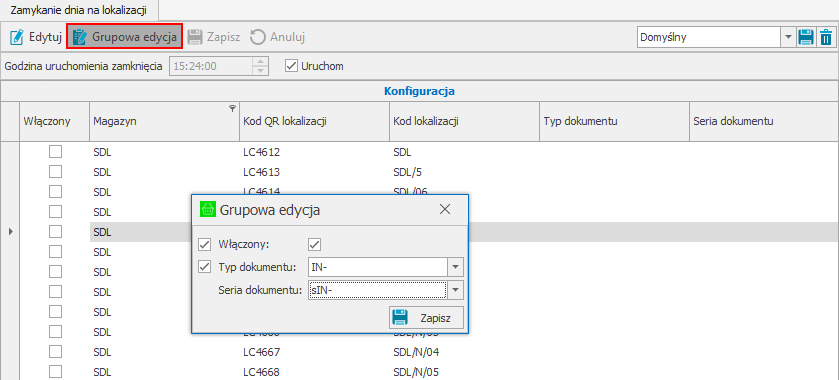
Task: Click the green basket icon in the dialog title
Action: click(x=207, y=210)
